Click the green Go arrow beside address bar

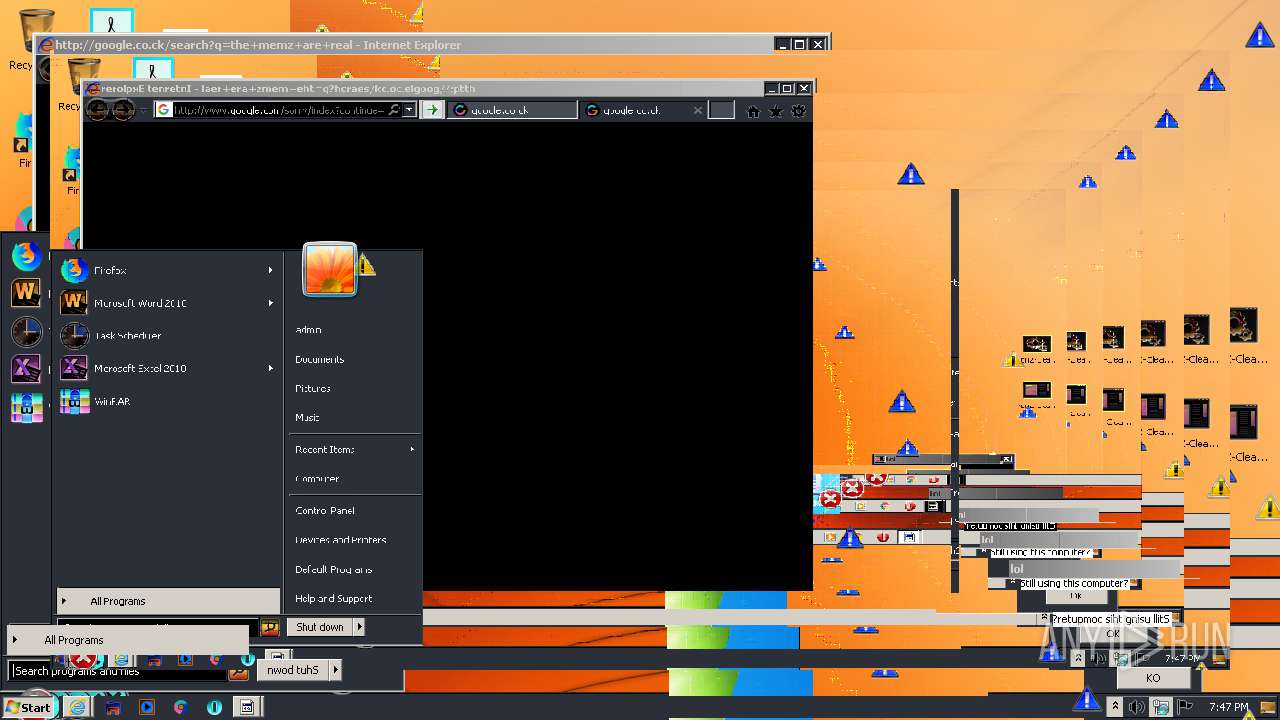432,110
